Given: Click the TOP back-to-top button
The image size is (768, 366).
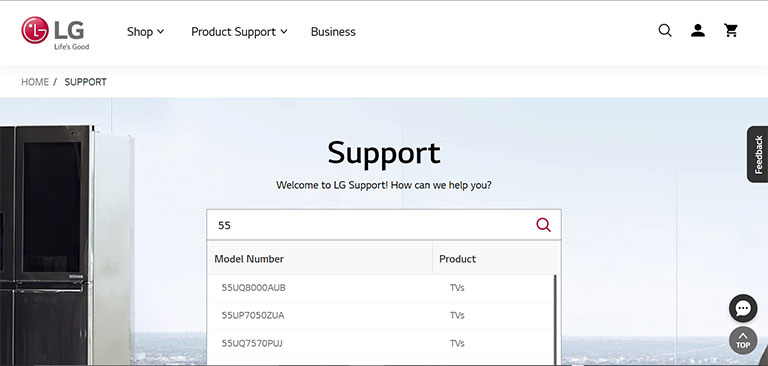Looking at the screenshot, I should (743, 341).
